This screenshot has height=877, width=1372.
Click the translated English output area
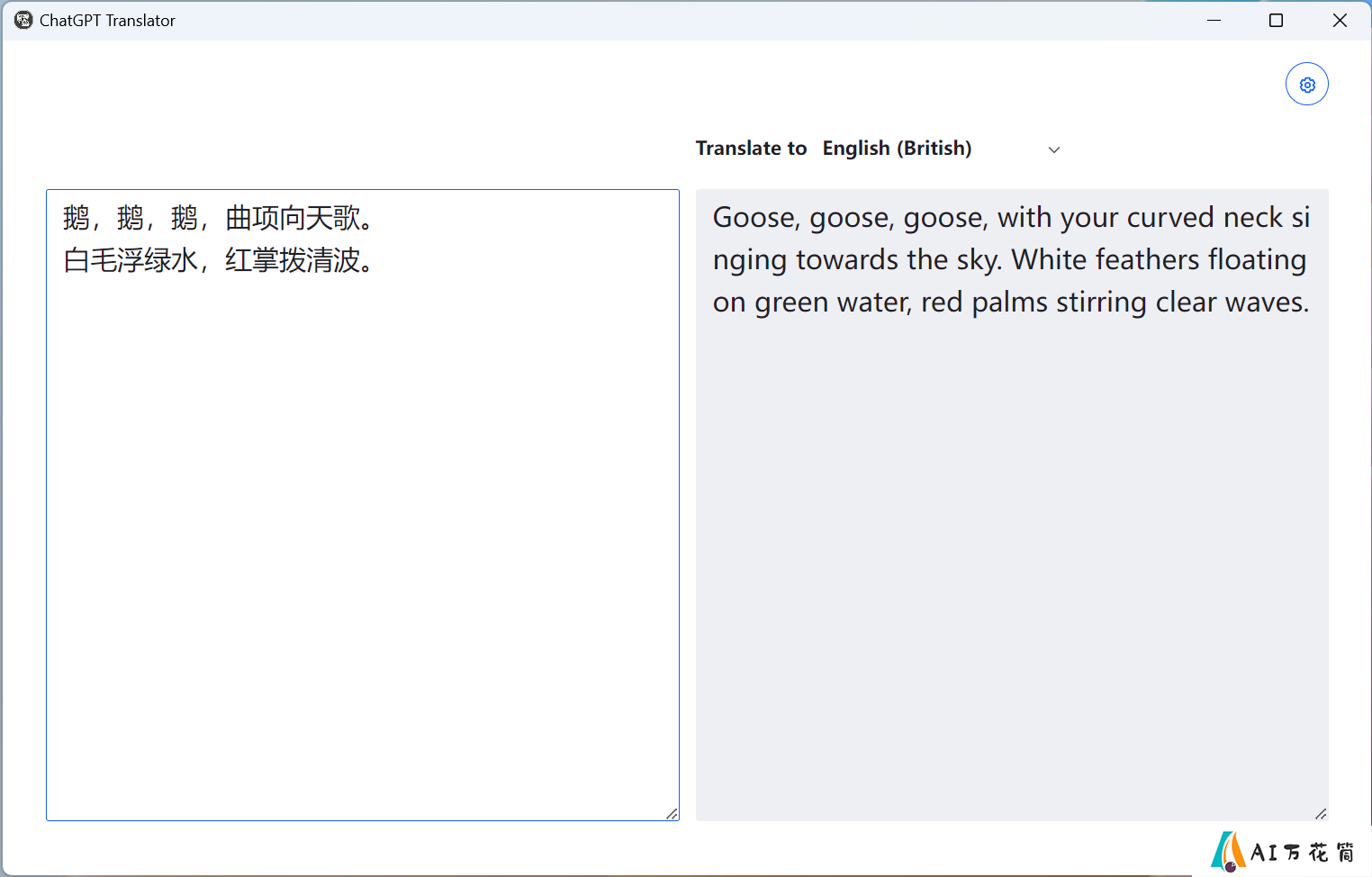click(x=1012, y=505)
